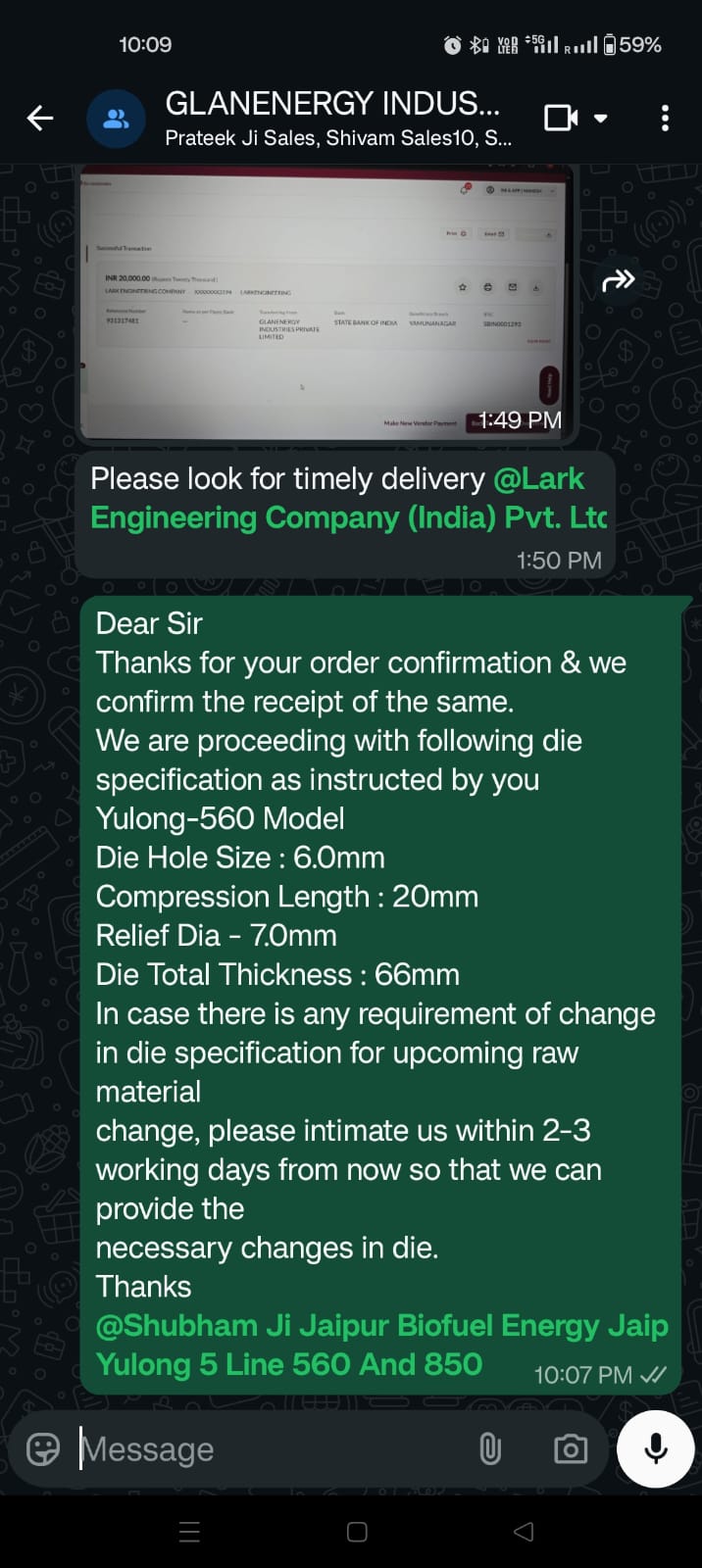This screenshot has width=702, height=1568.
Task: Focus the Message input field
Action: pos(265,1448)
